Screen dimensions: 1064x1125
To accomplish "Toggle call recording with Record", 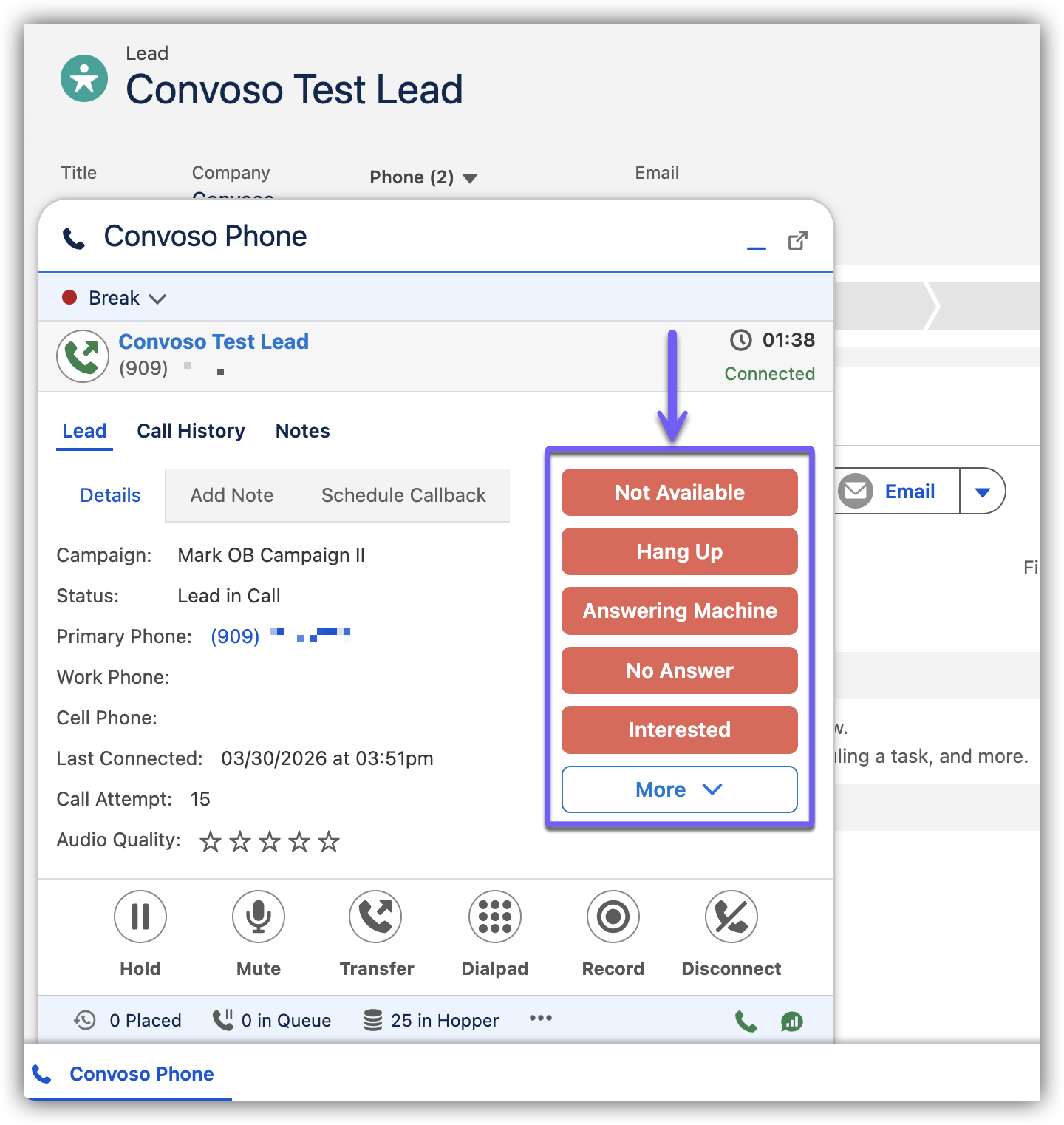I will [613, 917].
